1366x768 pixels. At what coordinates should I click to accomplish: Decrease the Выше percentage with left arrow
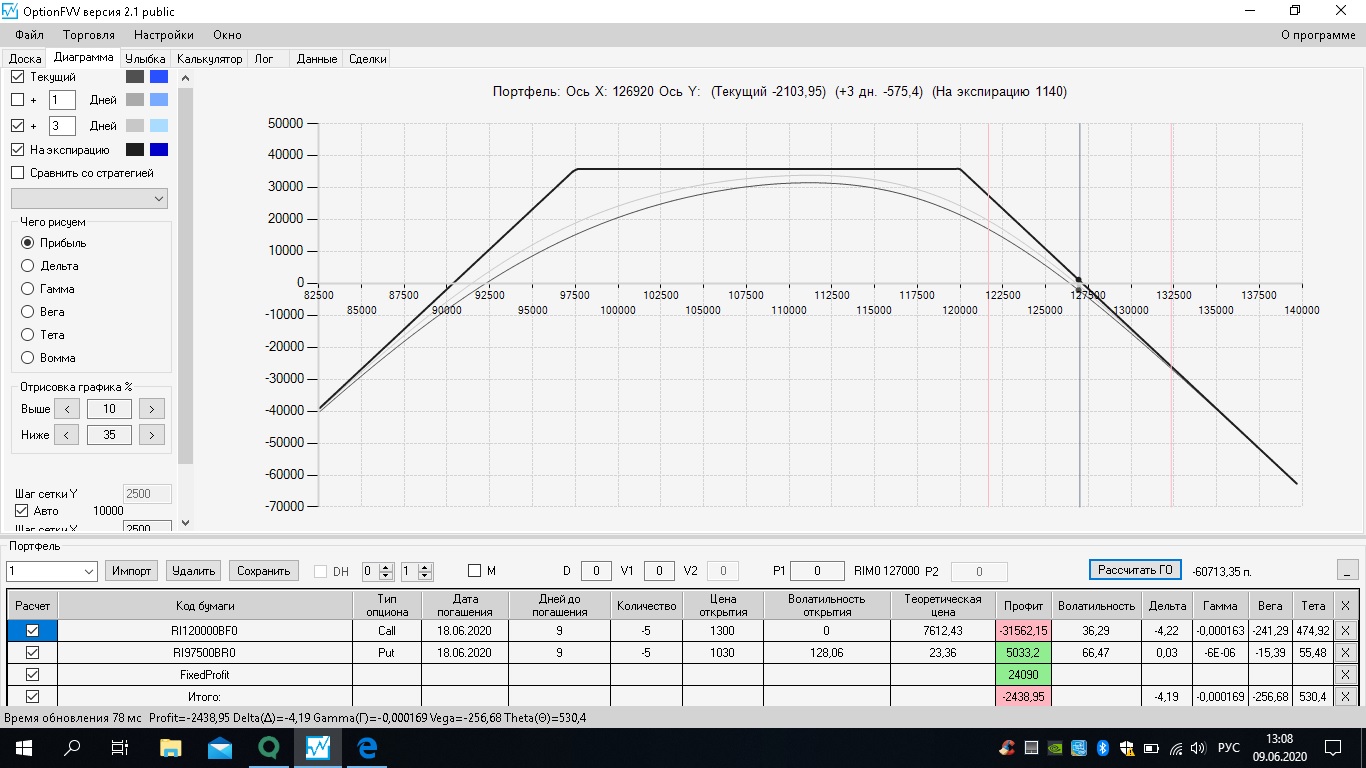[67, 409]
